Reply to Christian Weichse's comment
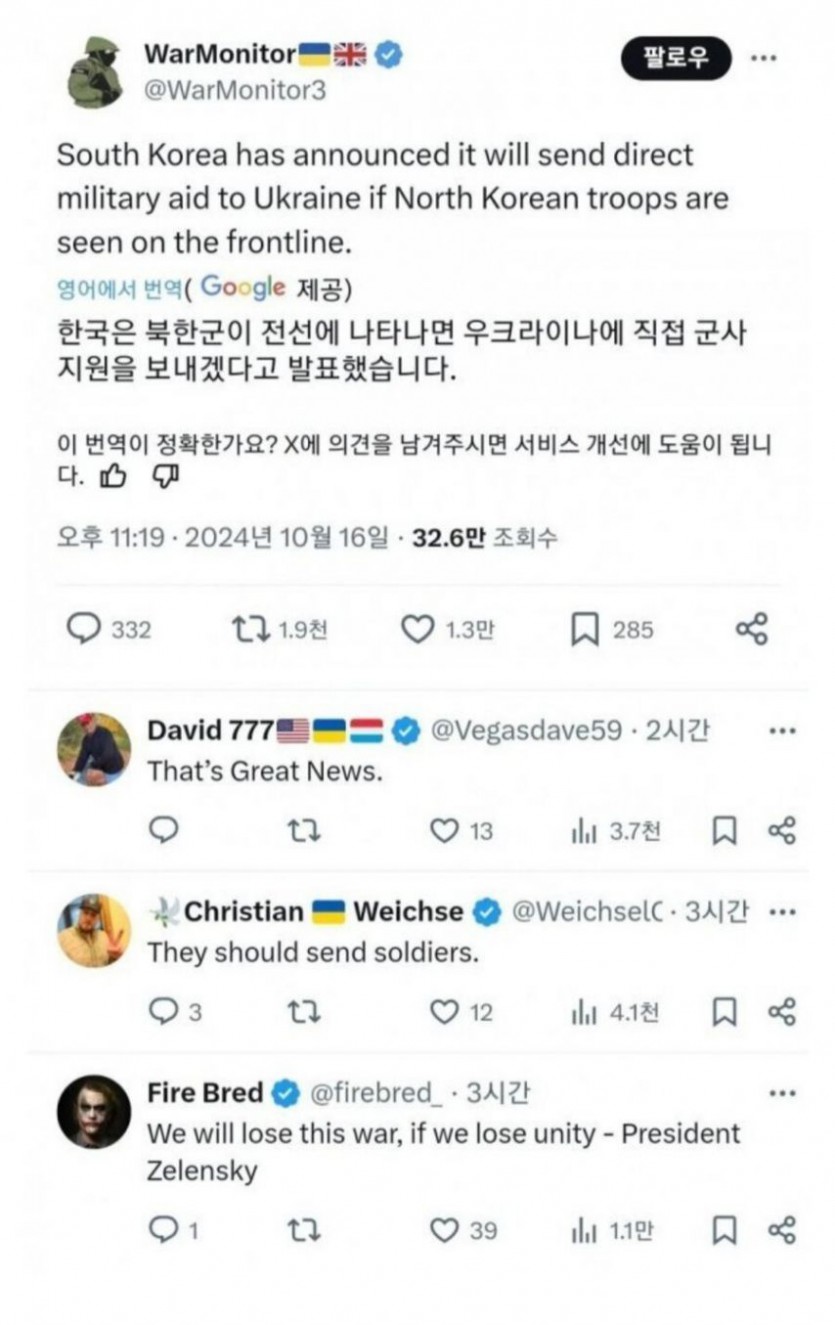The image size is (835, 1325). (163, 1012)
